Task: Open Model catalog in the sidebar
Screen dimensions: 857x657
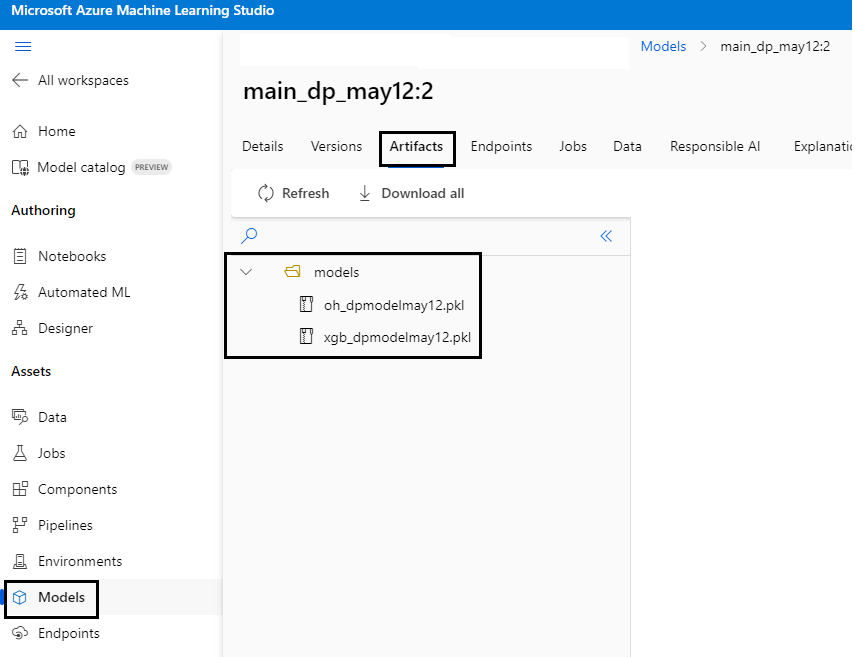Action: point(81,167)
